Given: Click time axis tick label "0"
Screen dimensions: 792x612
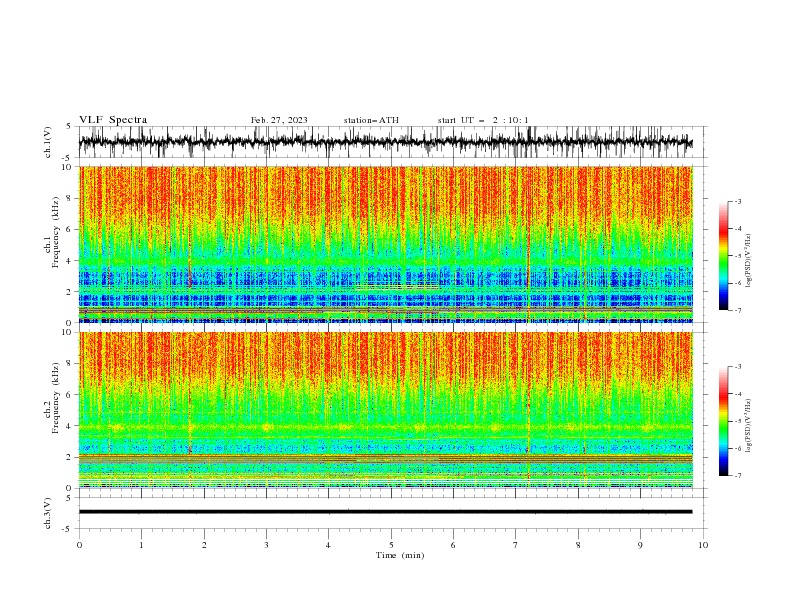Looking at the screenshot, I should (79, 545).
